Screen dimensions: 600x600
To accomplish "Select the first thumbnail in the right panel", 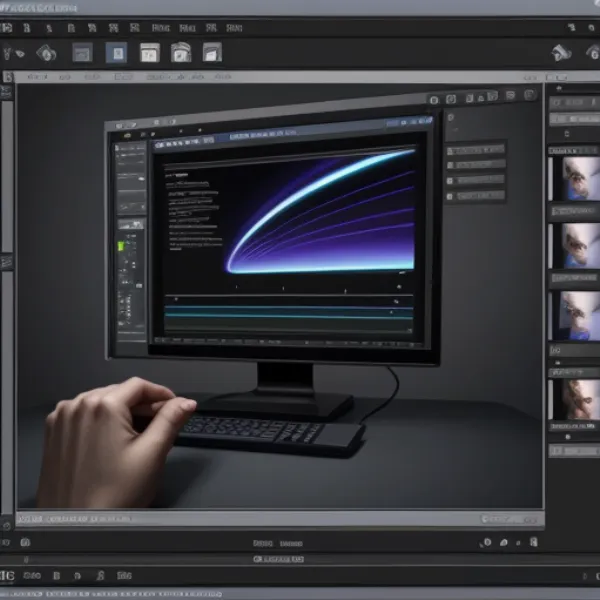I will pos(581,179).
